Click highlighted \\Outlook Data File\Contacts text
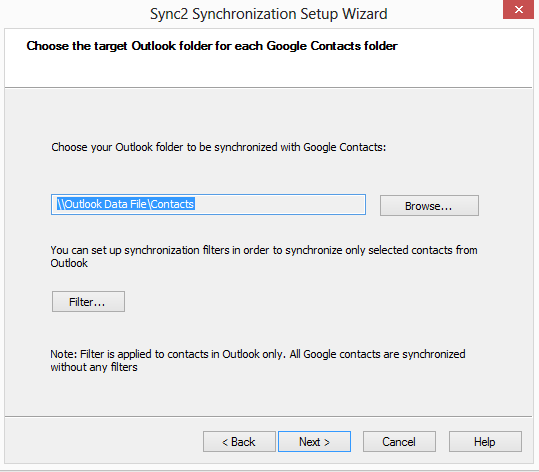 pos(126,204)
